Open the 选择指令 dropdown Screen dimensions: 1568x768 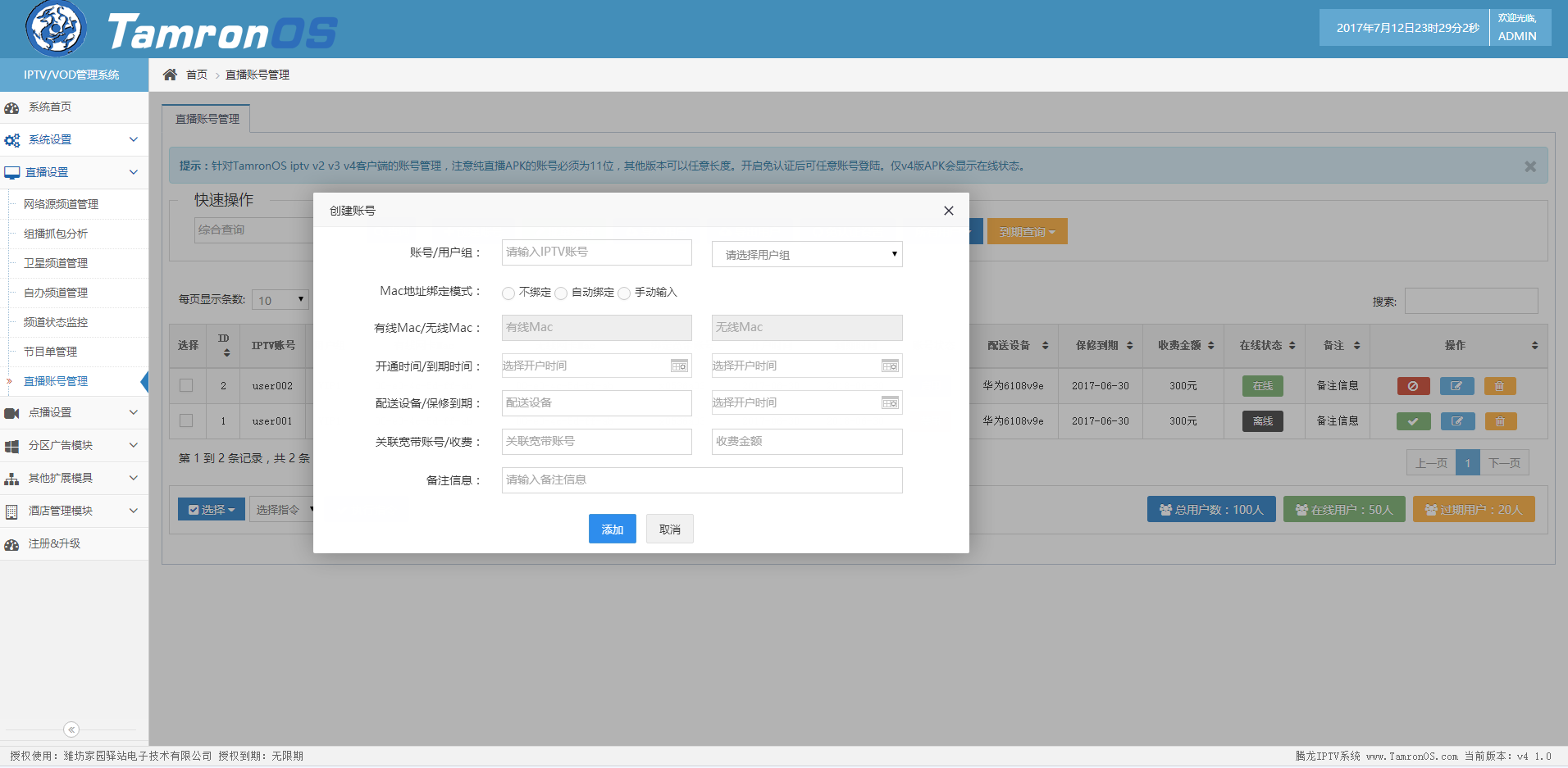[282, 510]
